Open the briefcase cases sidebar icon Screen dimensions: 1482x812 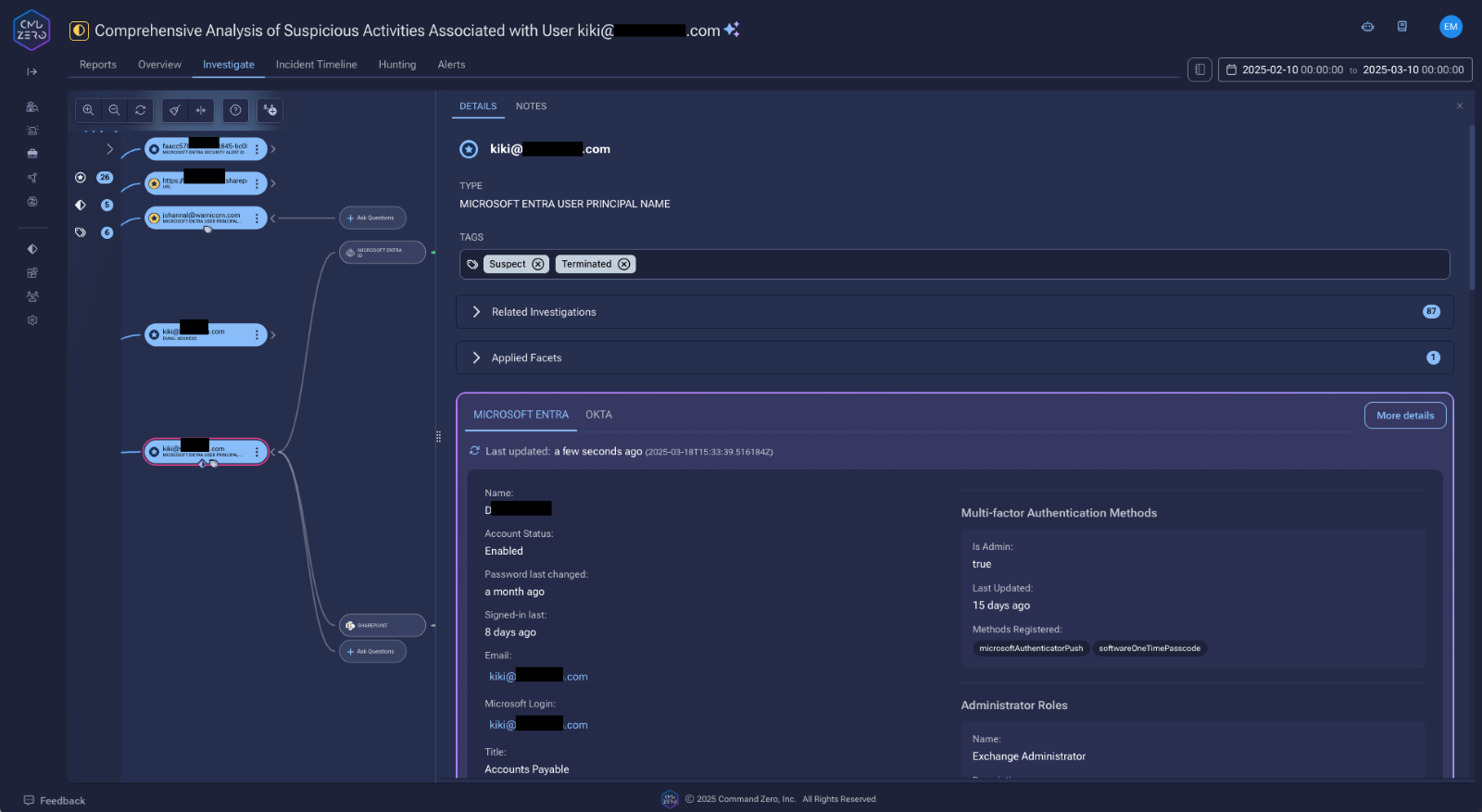[x=32, y=154]
